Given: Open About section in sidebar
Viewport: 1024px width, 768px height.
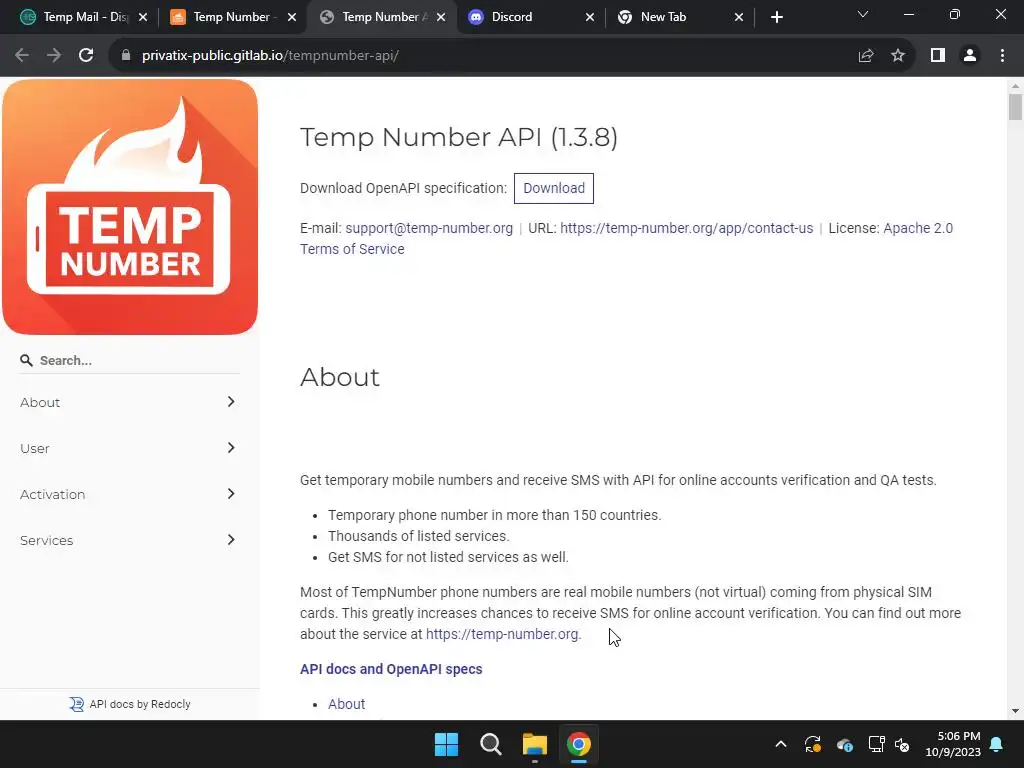Looking at the screenshot, I should tap(40, 402).
